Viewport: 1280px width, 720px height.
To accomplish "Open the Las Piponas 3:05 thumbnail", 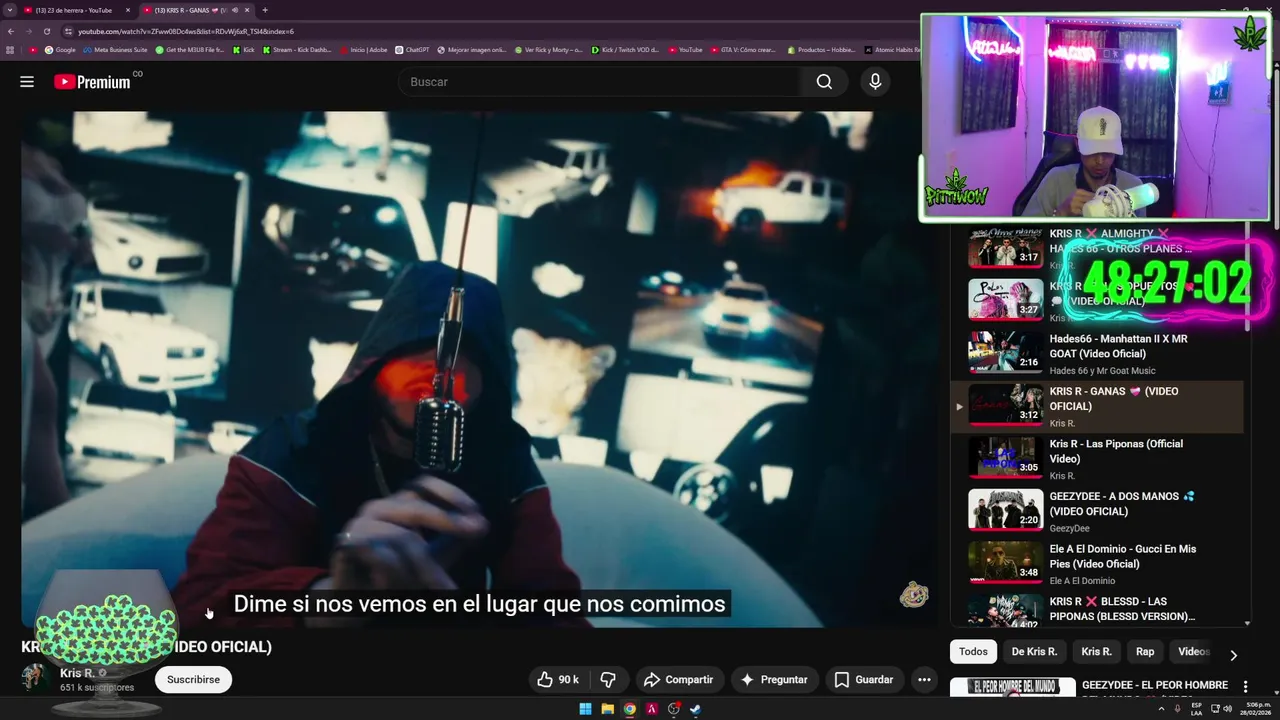I will click(1005, 457).
